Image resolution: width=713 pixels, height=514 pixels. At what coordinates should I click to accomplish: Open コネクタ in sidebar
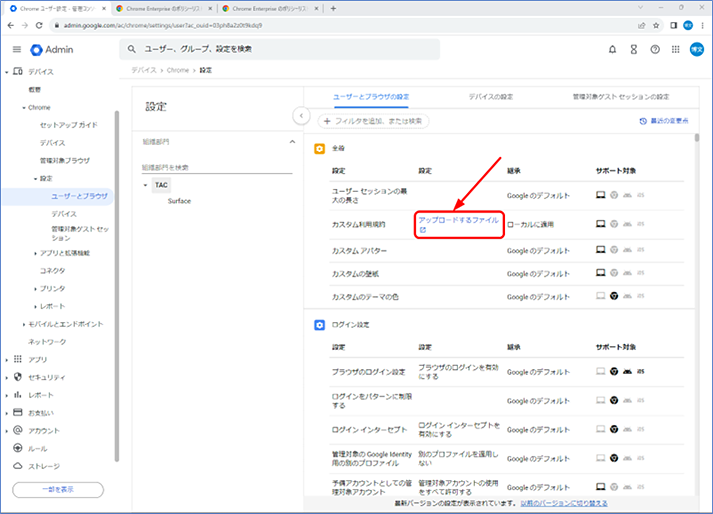(x=52, y=271)
